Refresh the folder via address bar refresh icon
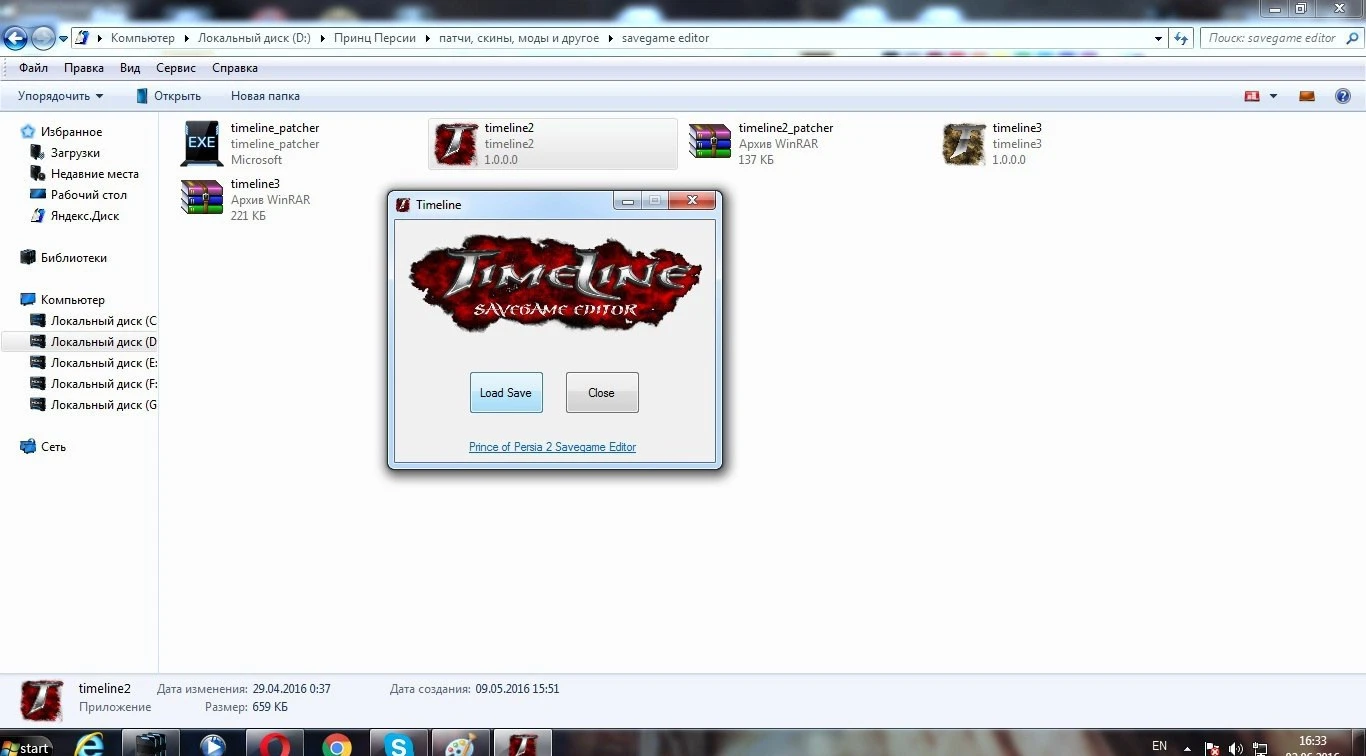The width and height of the screenshot is (1366, 756). 1182,38
